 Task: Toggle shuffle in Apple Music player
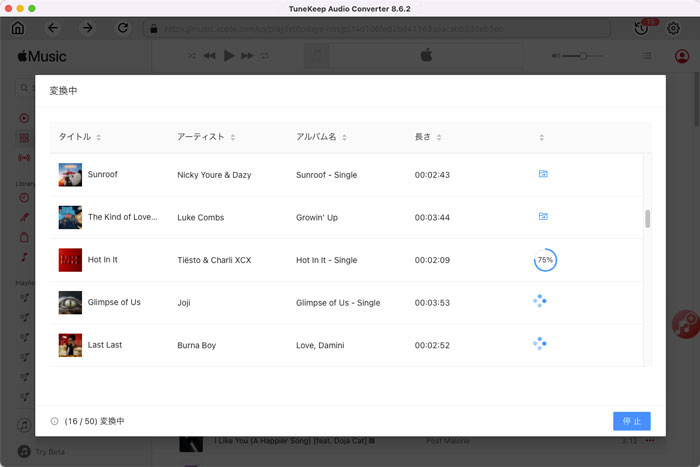(x=192, y=56)
